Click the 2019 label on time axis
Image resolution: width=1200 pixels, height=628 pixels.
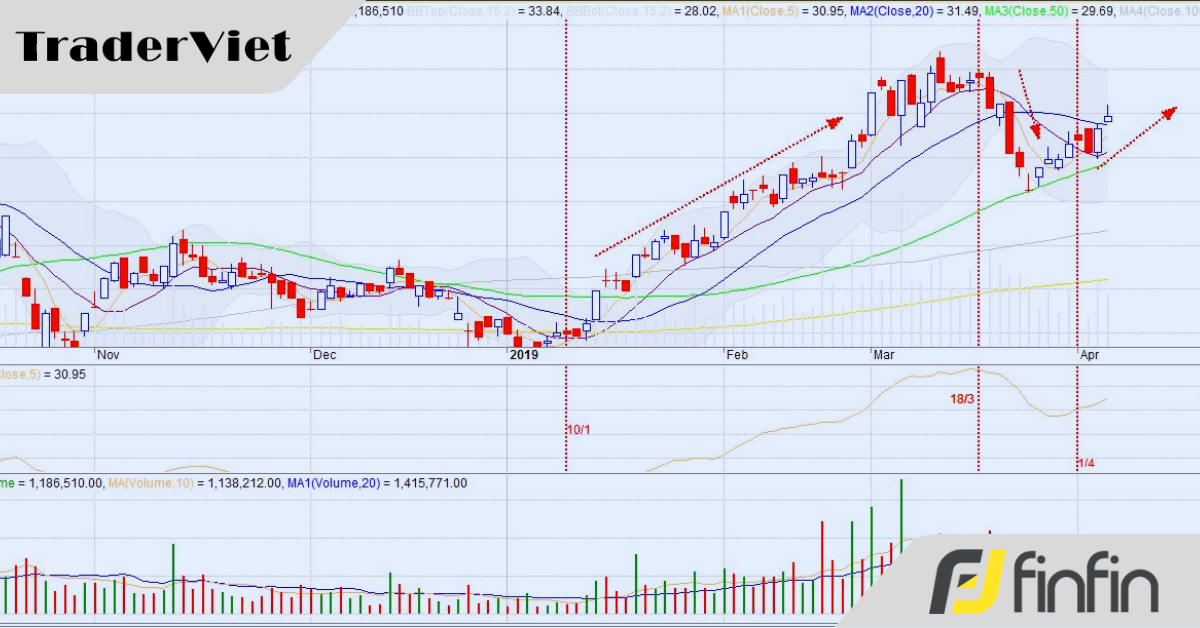coord(524,355)
